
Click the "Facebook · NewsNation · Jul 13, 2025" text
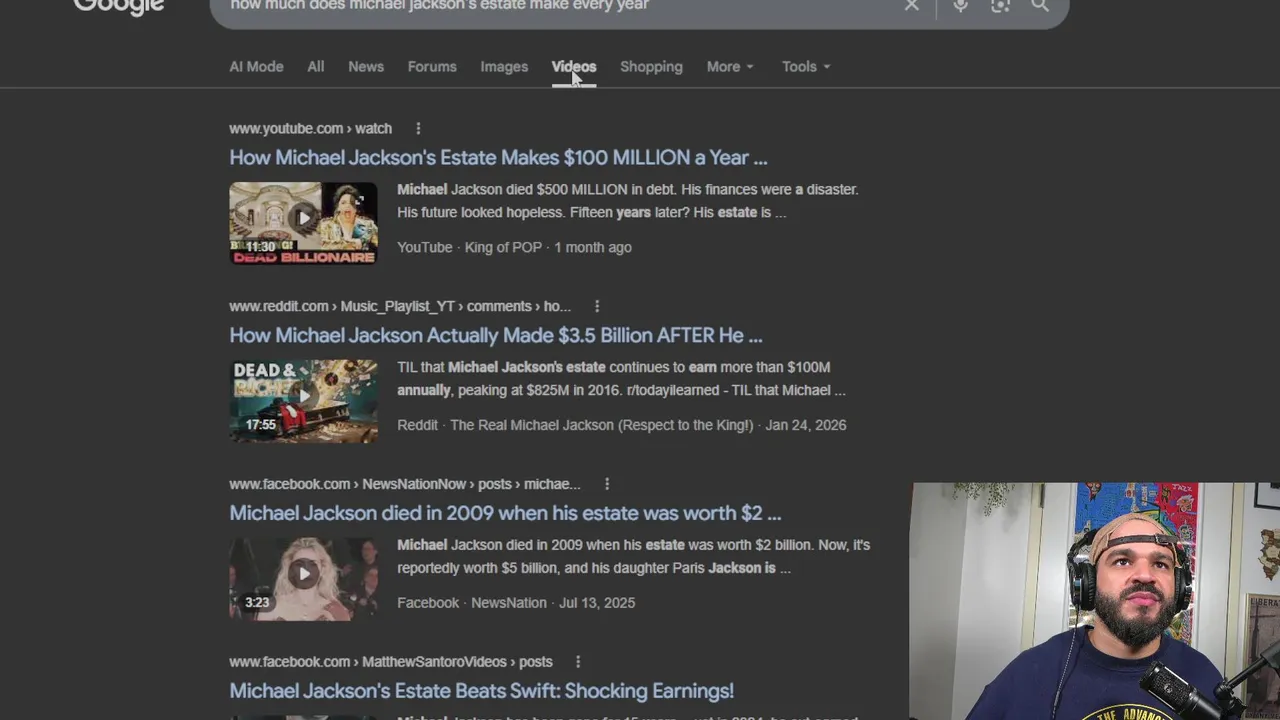click(516, 603)
